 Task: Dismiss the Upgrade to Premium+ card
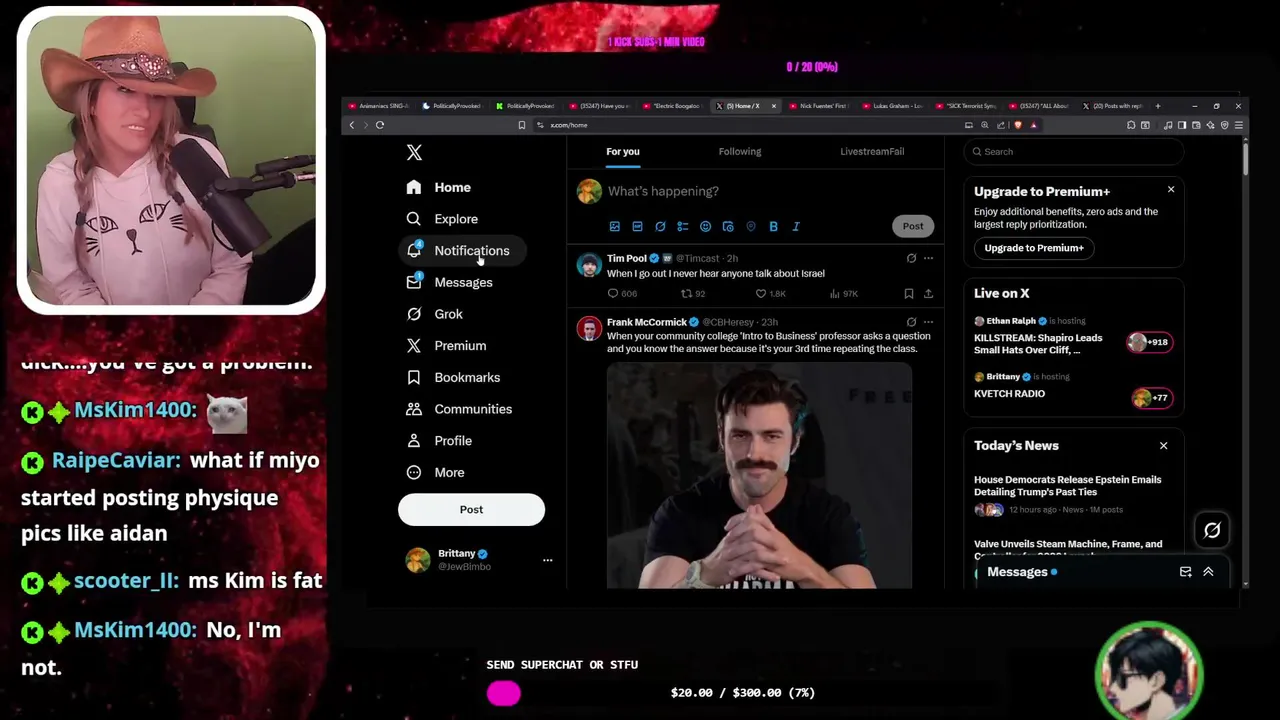[1171, 189]
